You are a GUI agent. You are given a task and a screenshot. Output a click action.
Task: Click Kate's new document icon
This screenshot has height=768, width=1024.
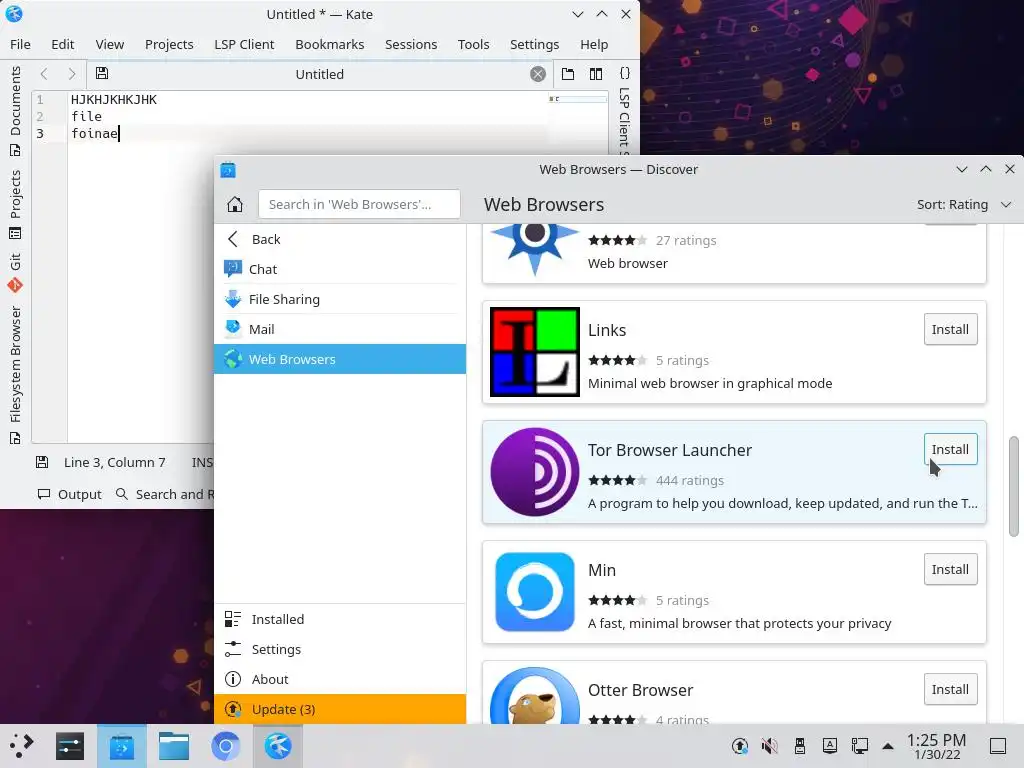coord(568,74)
